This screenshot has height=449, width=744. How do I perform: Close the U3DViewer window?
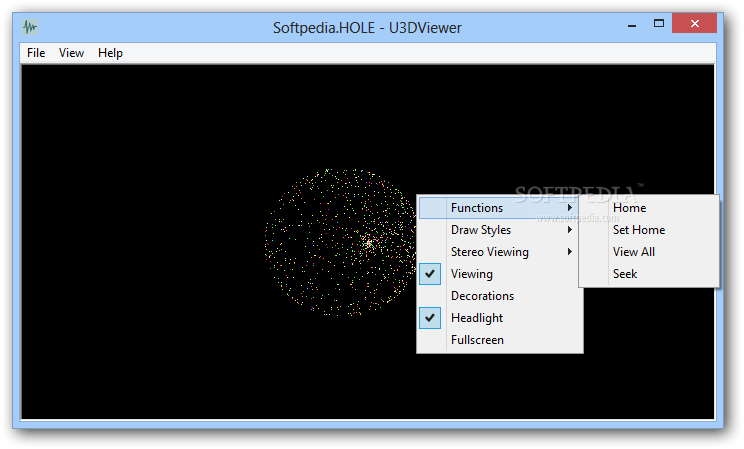[x=694, y=23]
